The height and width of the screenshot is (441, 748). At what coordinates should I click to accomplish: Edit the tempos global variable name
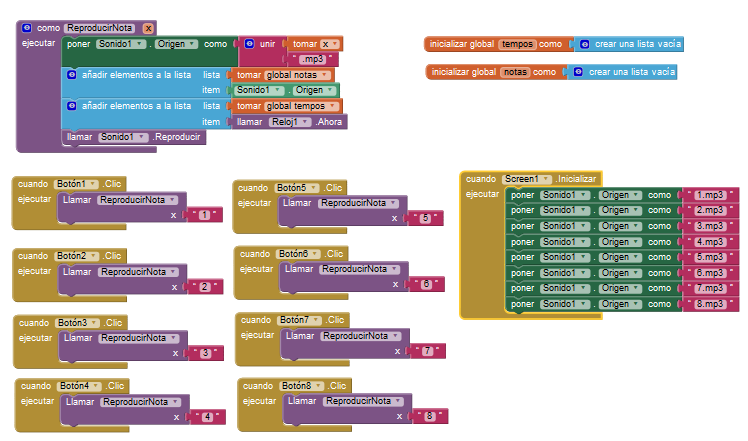click(x=516, y=44)
